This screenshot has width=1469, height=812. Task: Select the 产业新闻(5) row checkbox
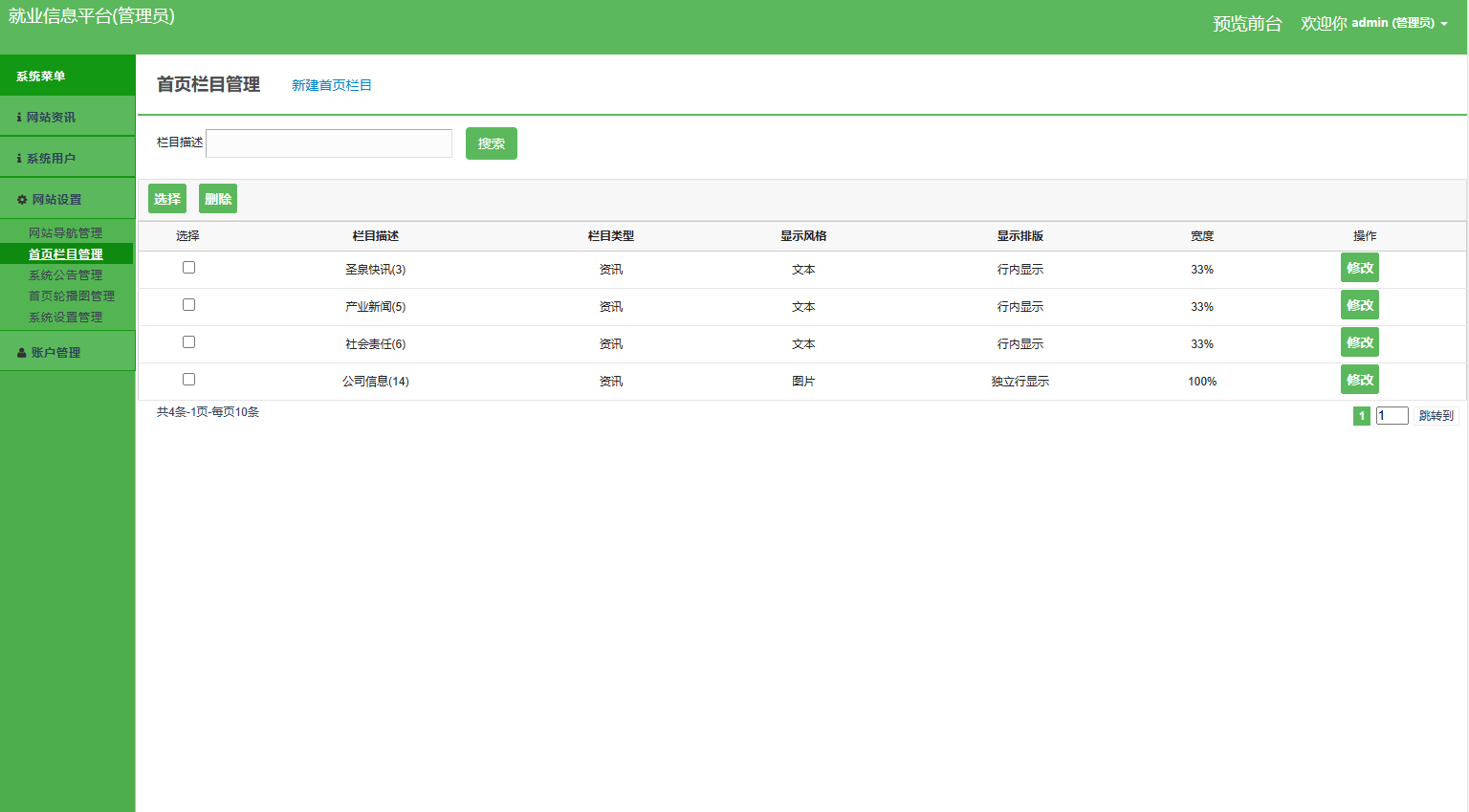[x=188, y=305]
